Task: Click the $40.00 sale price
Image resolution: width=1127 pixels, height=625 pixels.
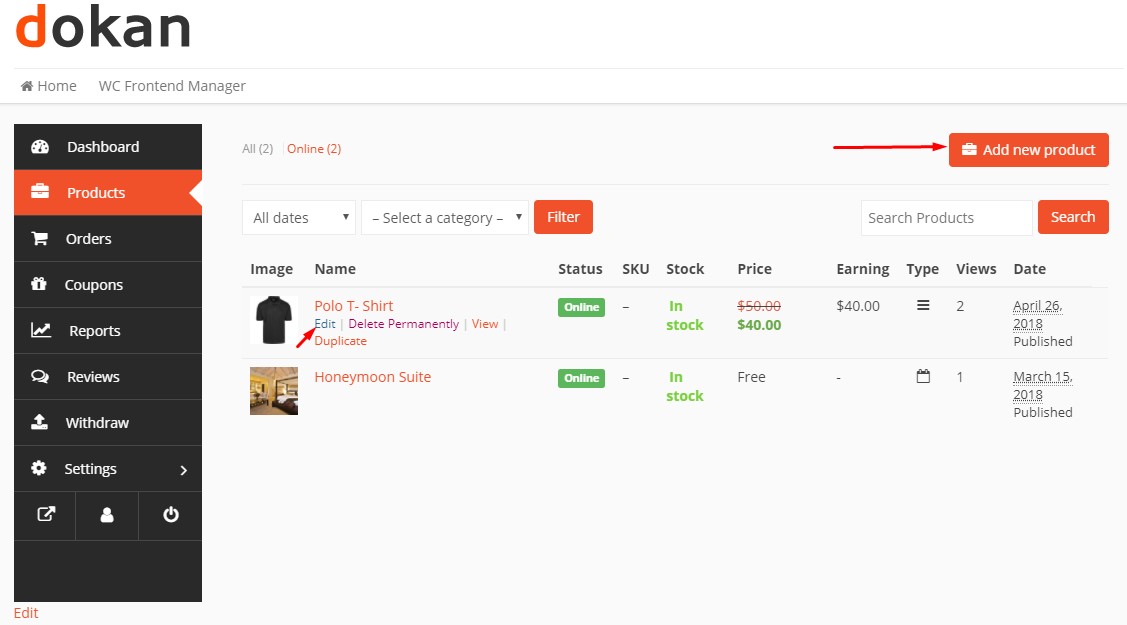Action: click(x=759, y=325)
